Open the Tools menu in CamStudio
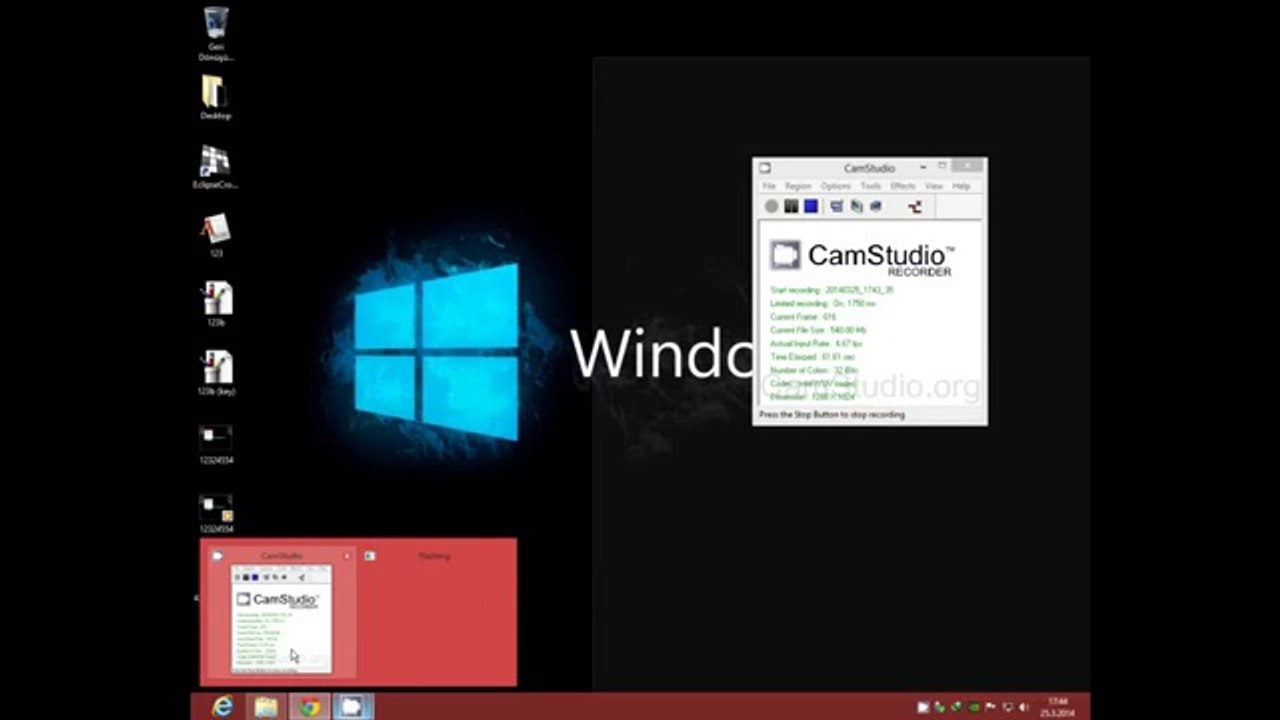Viewport: 1280px width, 720px height. pyautogui.click(x=871, y=186)
